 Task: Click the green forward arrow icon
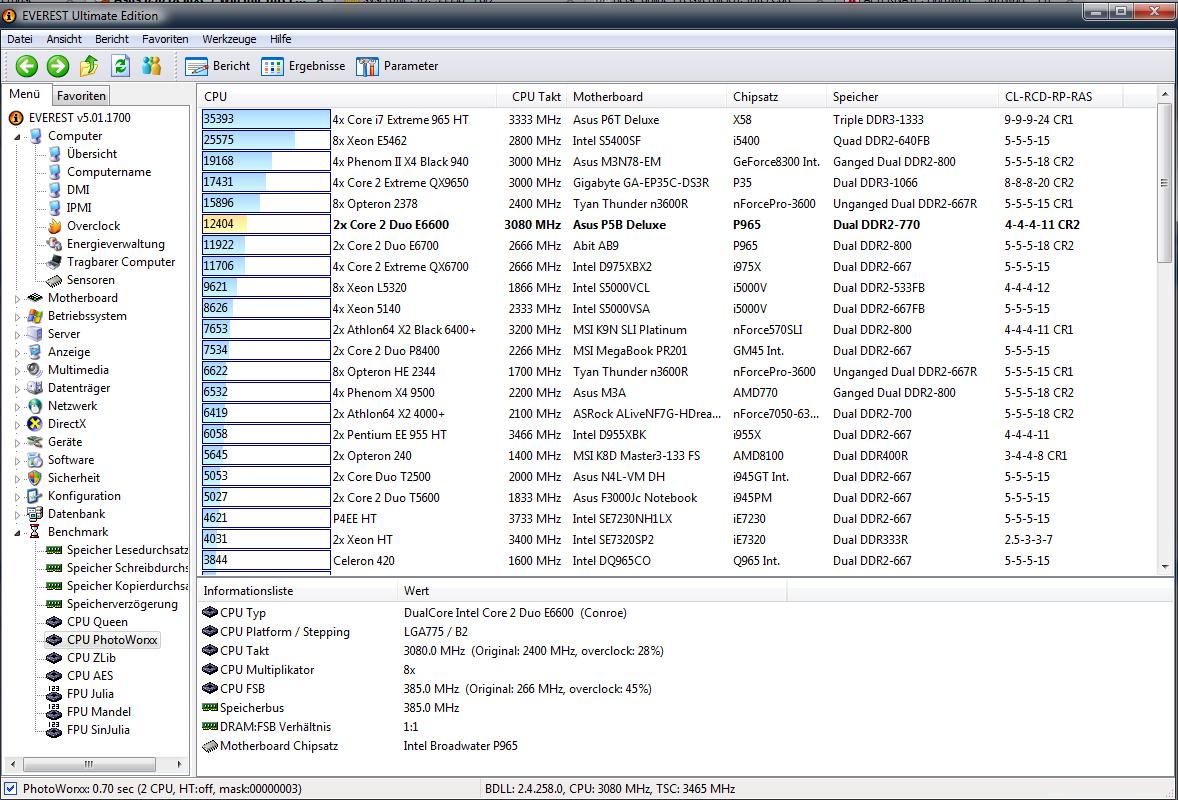point(58,66)
